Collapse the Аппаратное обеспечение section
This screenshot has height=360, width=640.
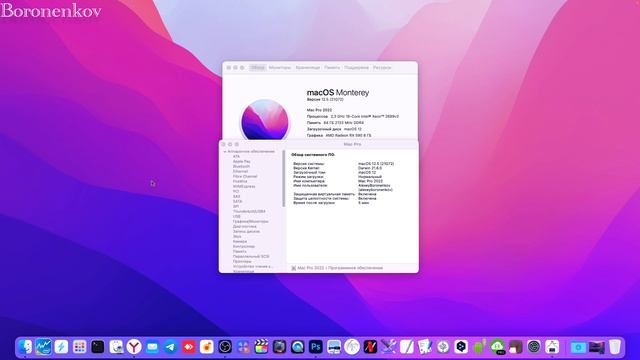coord(225,151)
